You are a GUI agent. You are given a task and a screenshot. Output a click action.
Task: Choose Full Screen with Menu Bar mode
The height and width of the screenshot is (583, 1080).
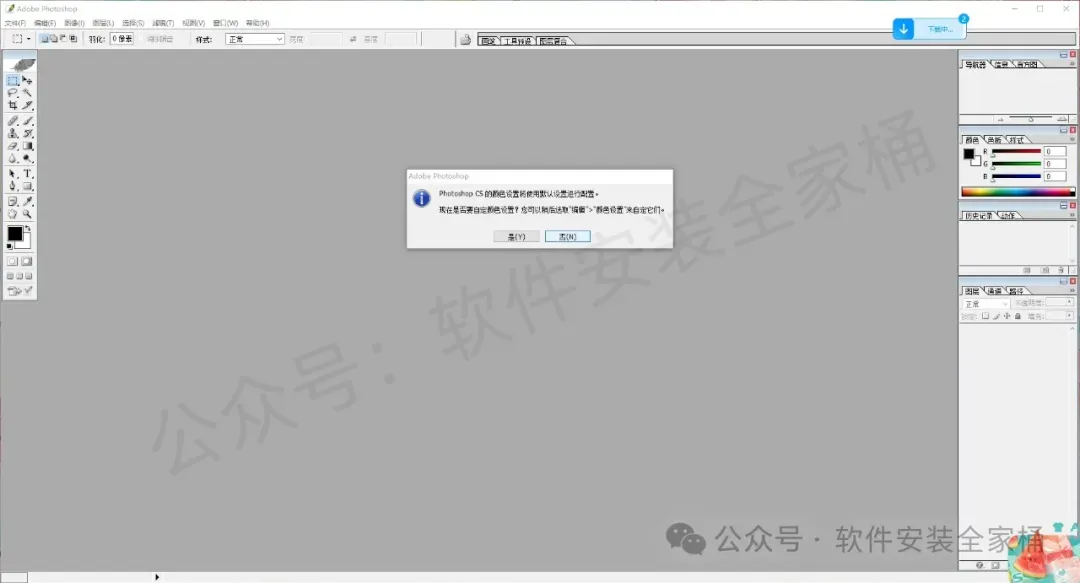point(19,276)
